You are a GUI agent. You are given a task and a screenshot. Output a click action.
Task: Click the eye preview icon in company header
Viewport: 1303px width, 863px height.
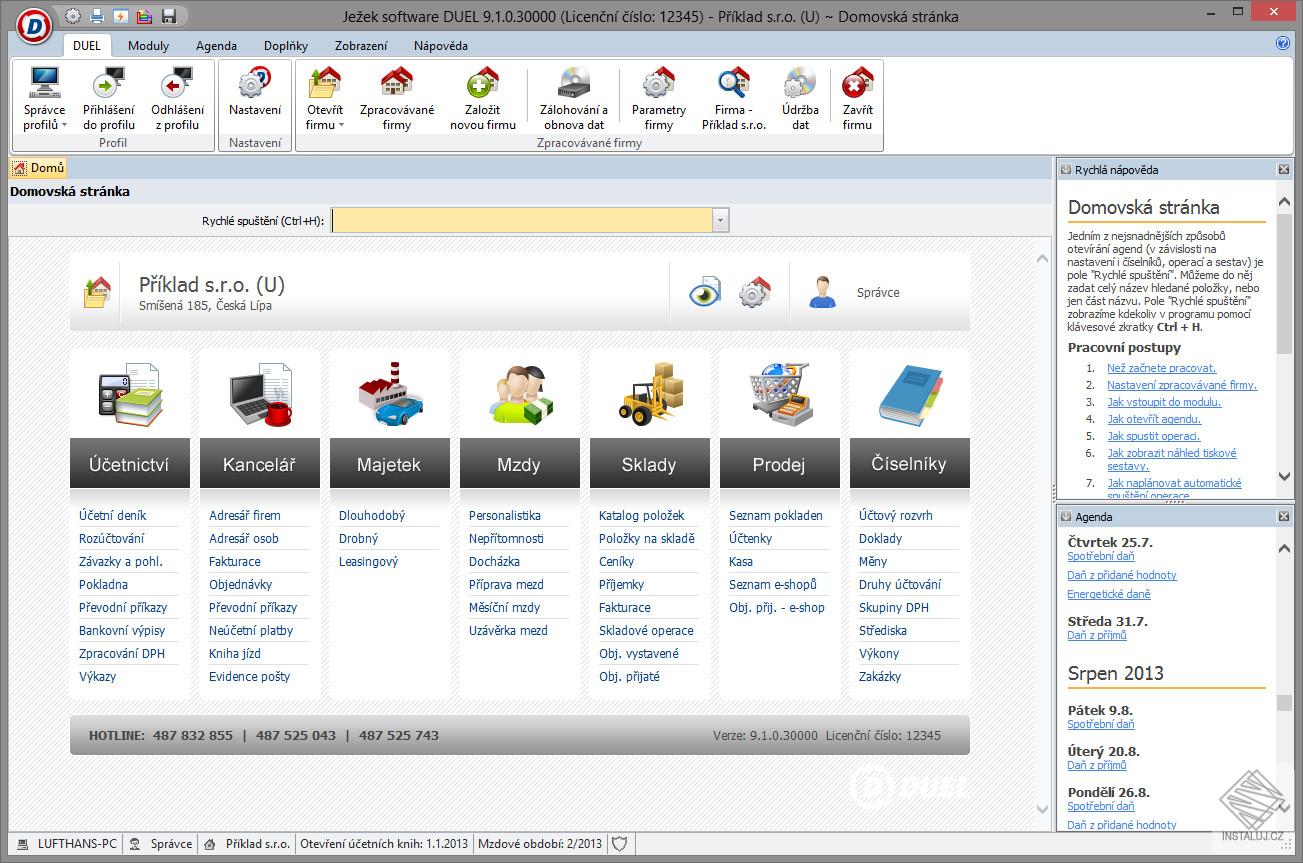click(705, 293)
